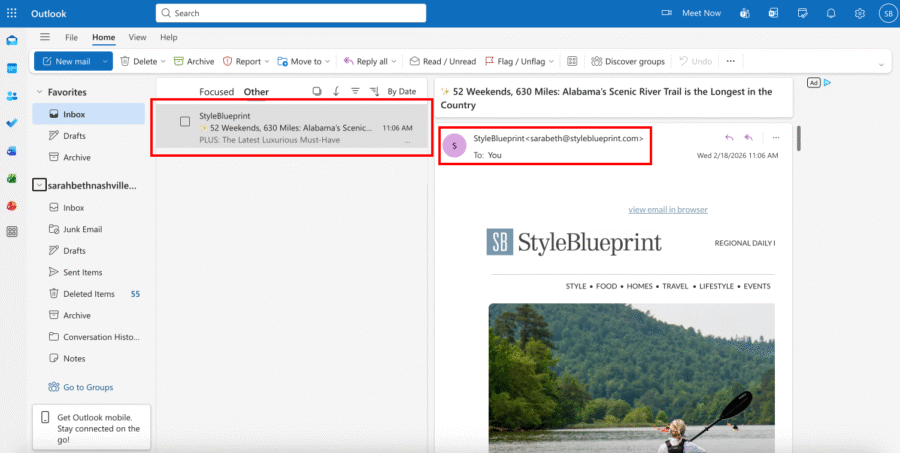This screenshot has width=900, height=453.
Task: Expand the Report dropdown arrow
Action: tap(267, 61)
